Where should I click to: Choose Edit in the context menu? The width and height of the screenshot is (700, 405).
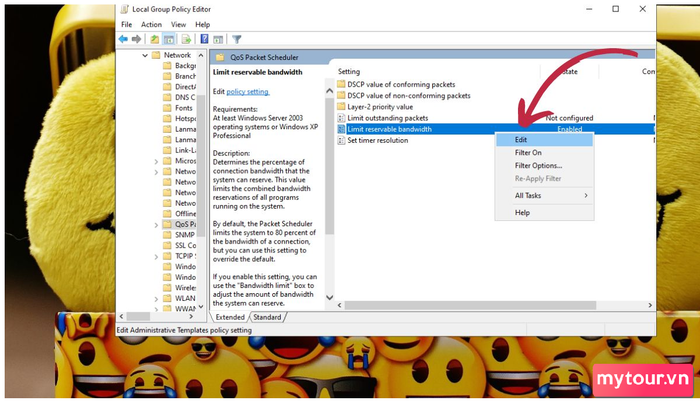click(544, 140)
